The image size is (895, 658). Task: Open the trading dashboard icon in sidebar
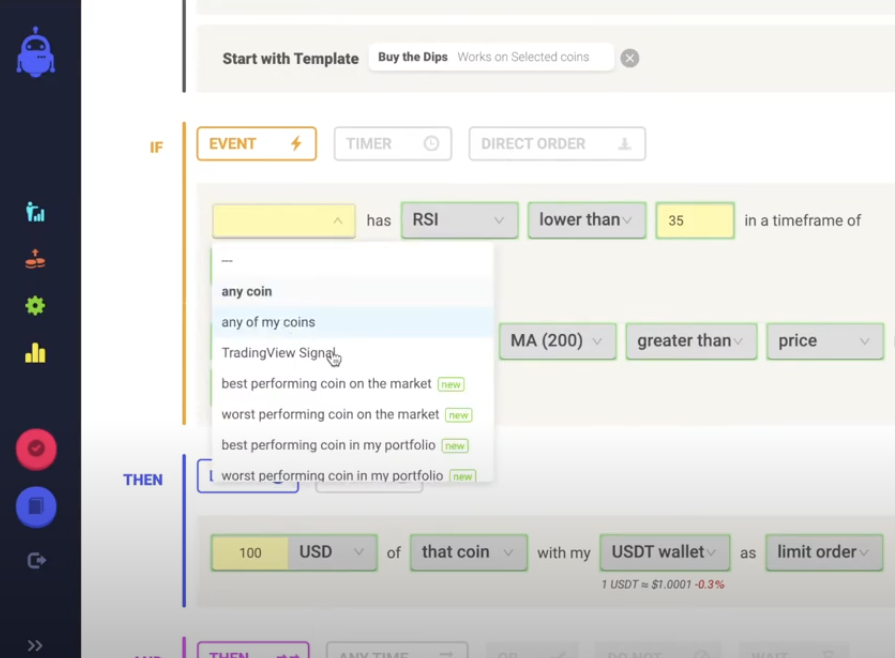pyautogui.click(x=35, y=211)
